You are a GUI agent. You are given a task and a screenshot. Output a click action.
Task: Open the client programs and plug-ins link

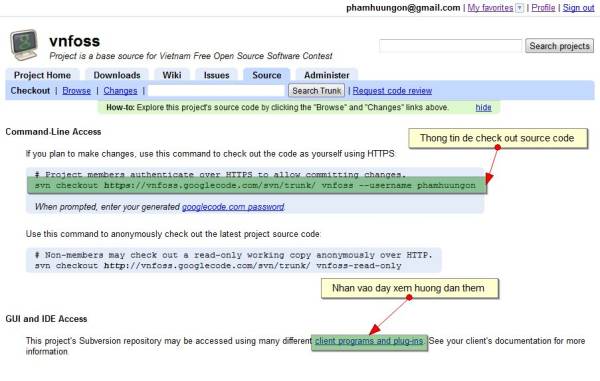point(369,341)
